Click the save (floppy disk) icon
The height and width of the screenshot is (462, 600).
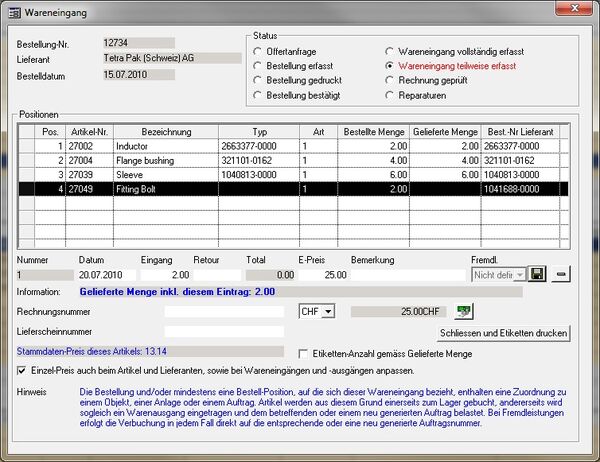(538, 274)
